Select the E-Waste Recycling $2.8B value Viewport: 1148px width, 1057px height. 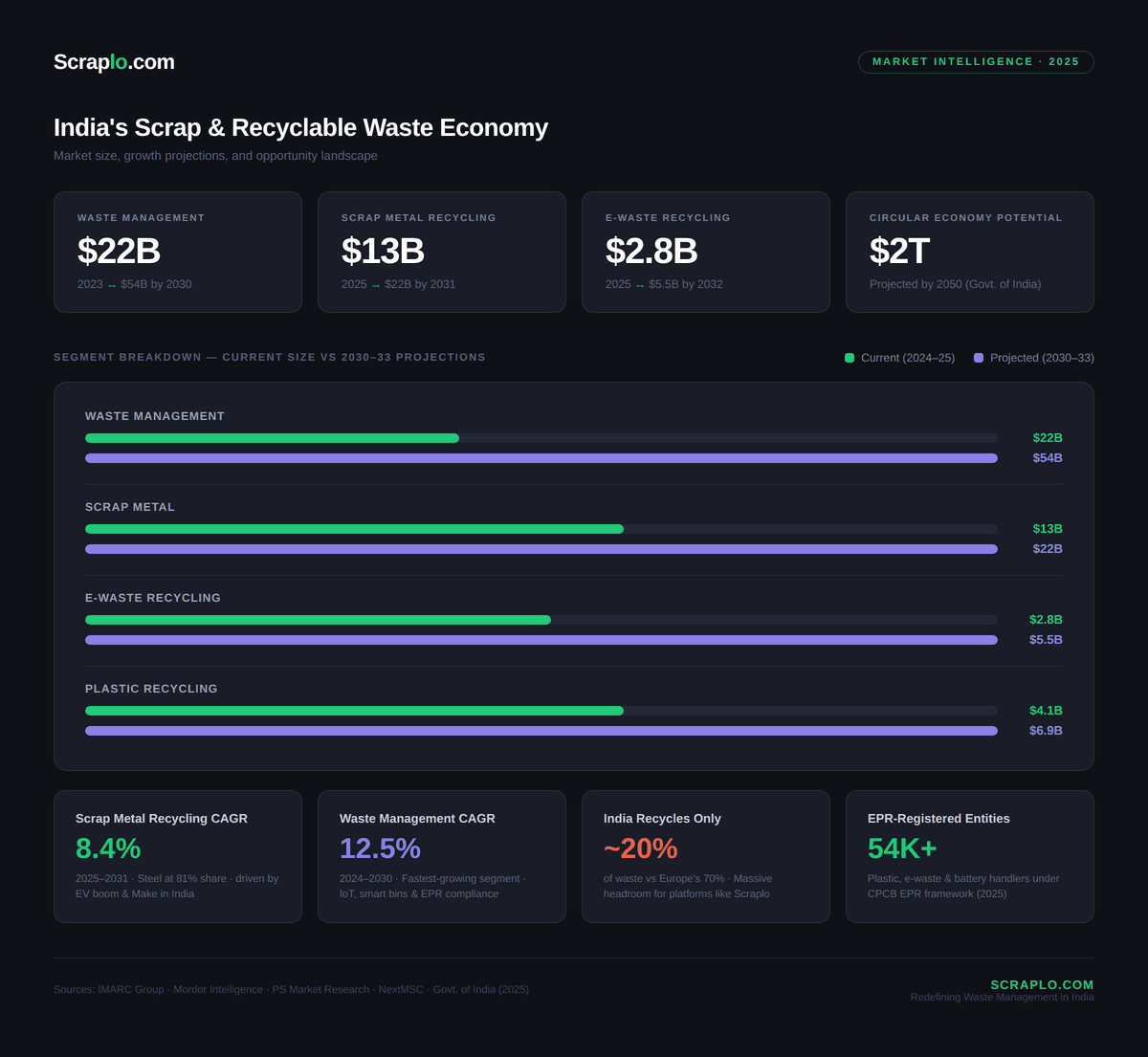click(651, 251)
